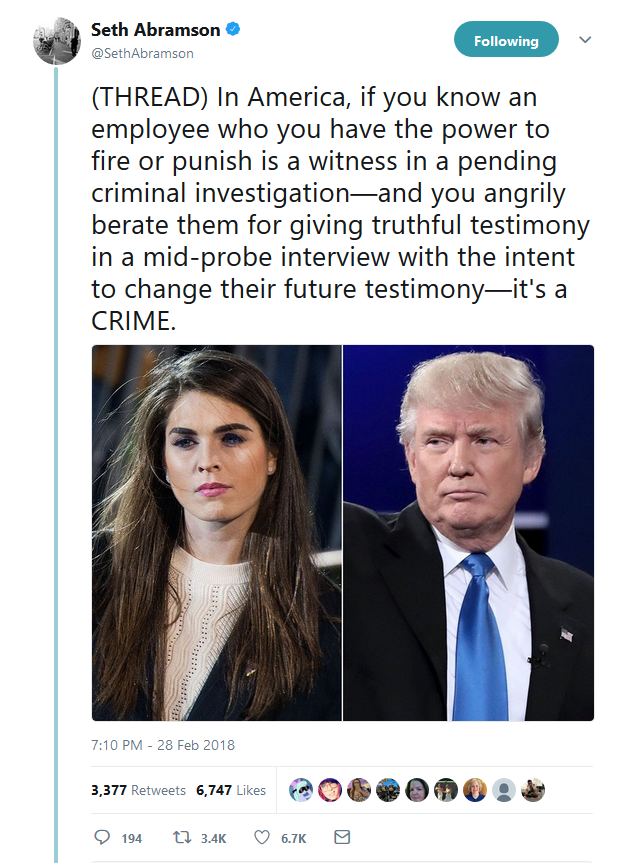Click the envelope direct message icon
The image size is (630, 863).
pyautogui.click(x=341, y=837)
